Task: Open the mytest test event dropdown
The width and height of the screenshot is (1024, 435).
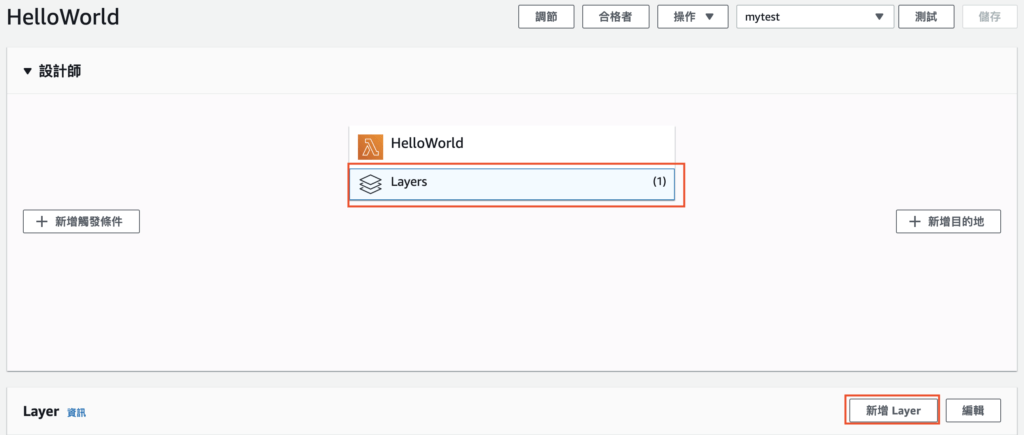Action: click(x=815, y=17)
